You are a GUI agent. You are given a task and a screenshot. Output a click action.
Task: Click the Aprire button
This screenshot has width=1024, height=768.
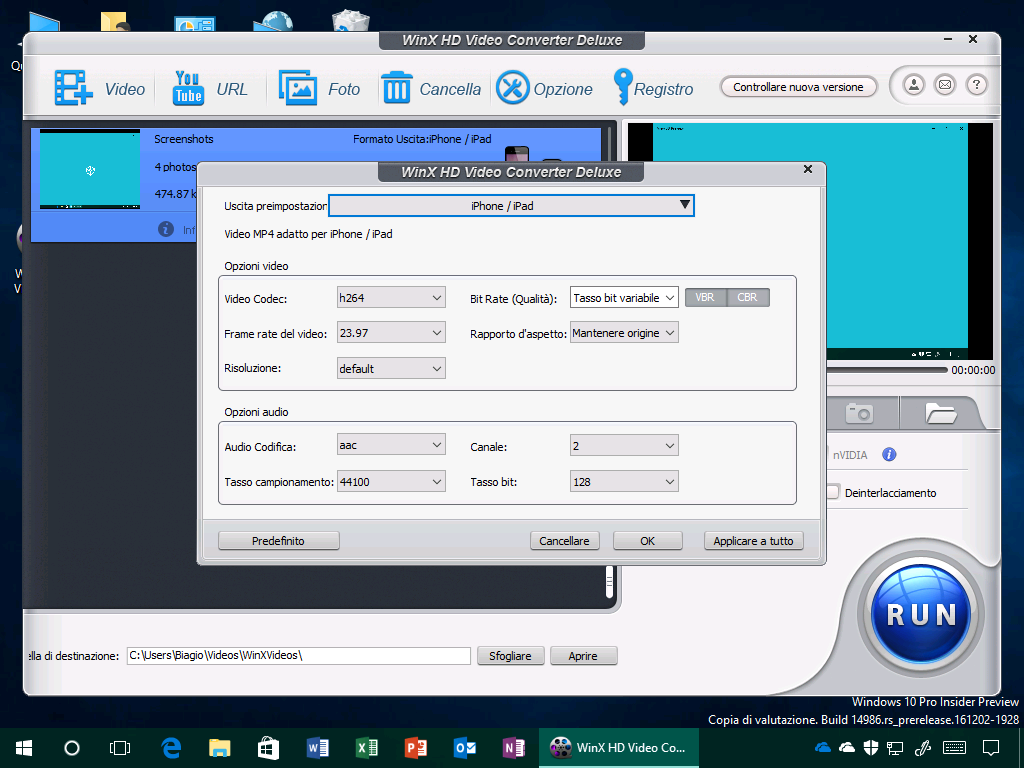(x=583, y=656)
